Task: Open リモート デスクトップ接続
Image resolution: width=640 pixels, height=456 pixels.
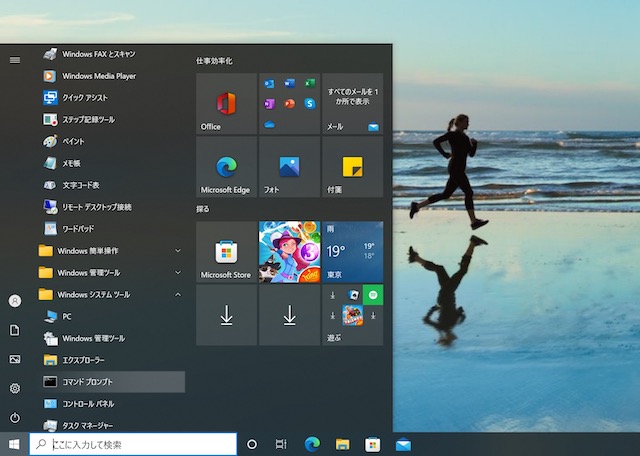Action: pos(110,207)
